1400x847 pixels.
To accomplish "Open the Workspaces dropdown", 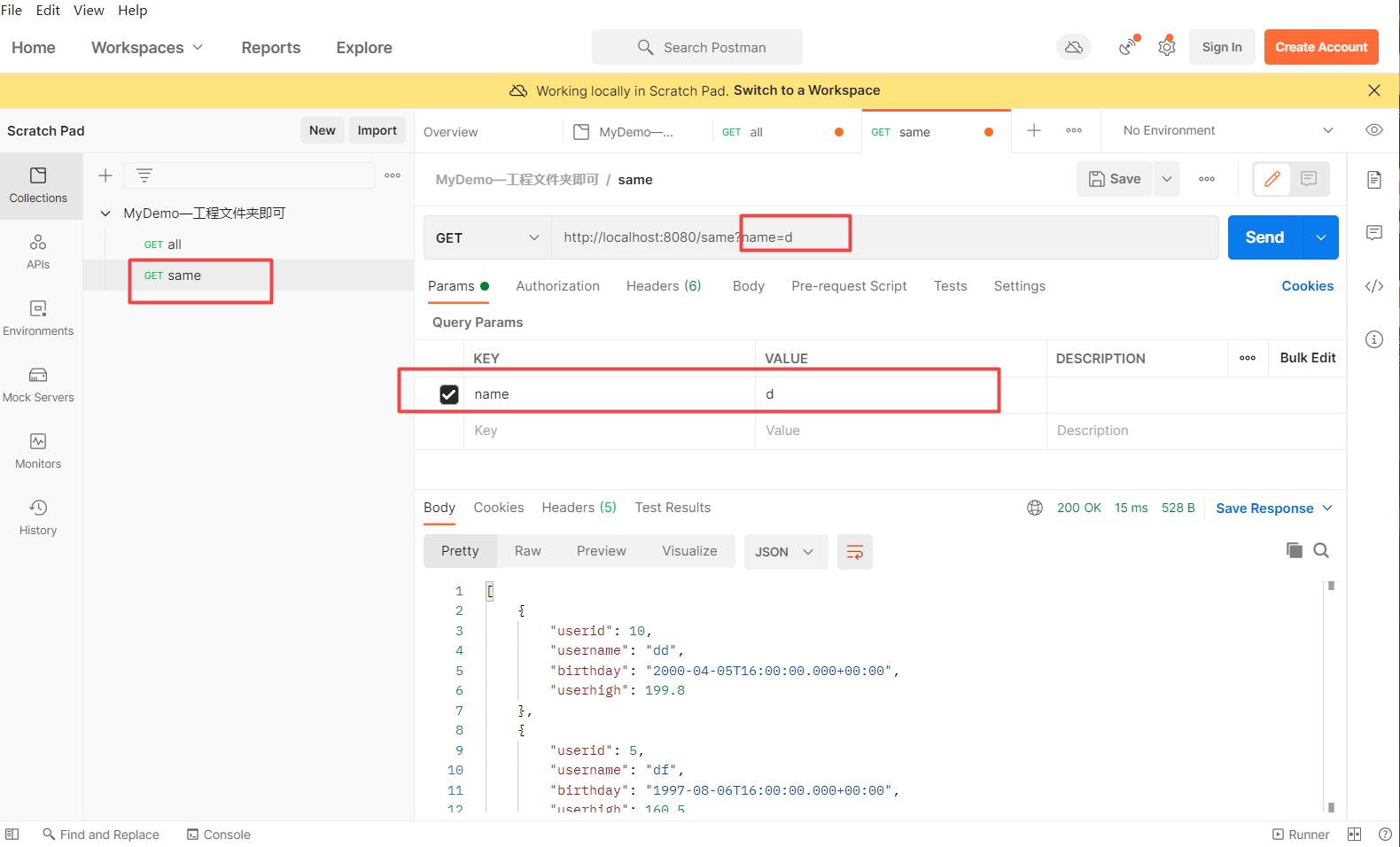I will coord(147,47).
